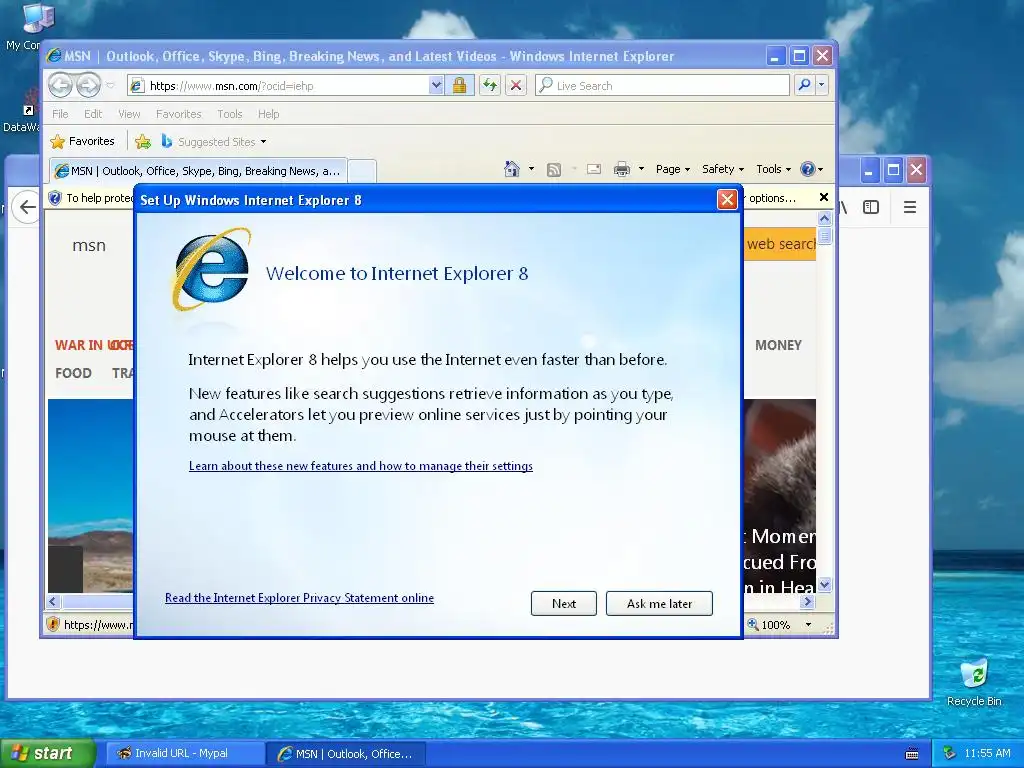Screen dimensions: 1024x768
Task: Click the magnifier Search button
Action: tap(805, 85)
